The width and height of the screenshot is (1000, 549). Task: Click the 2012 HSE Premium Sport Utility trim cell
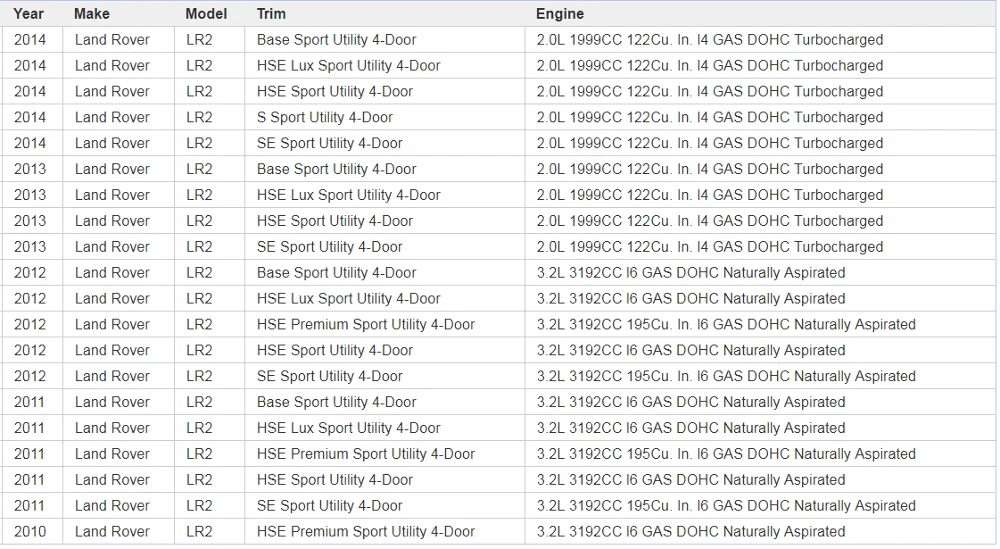click(365, 324)
